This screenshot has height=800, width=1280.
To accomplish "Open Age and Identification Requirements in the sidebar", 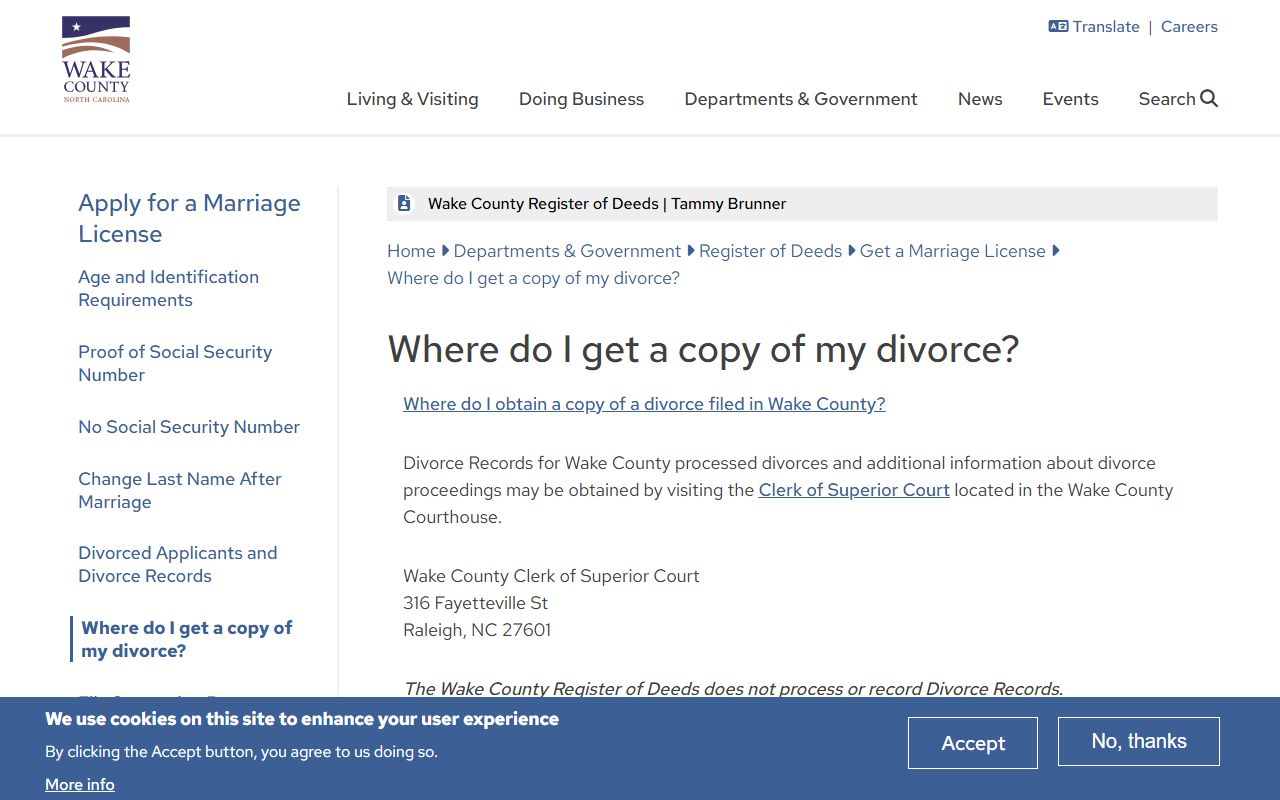I will pyautogui.click(x=168, y=288).
